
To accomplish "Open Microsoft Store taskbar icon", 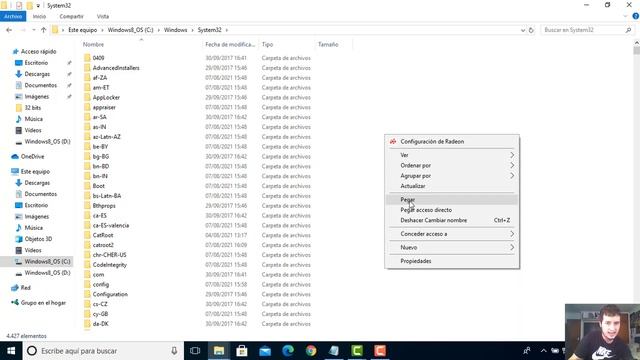I will click(242, 351).
